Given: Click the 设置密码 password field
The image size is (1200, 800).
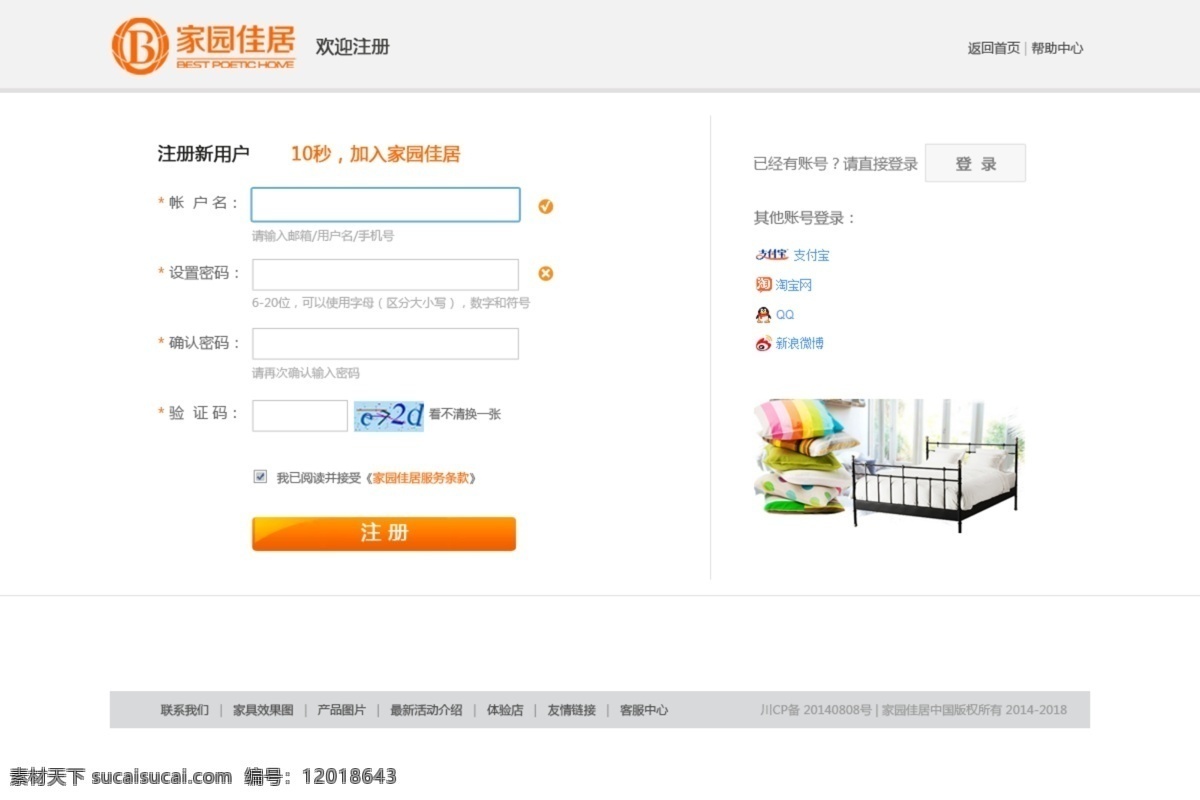Looking at the screenshot, I should 386,274.
